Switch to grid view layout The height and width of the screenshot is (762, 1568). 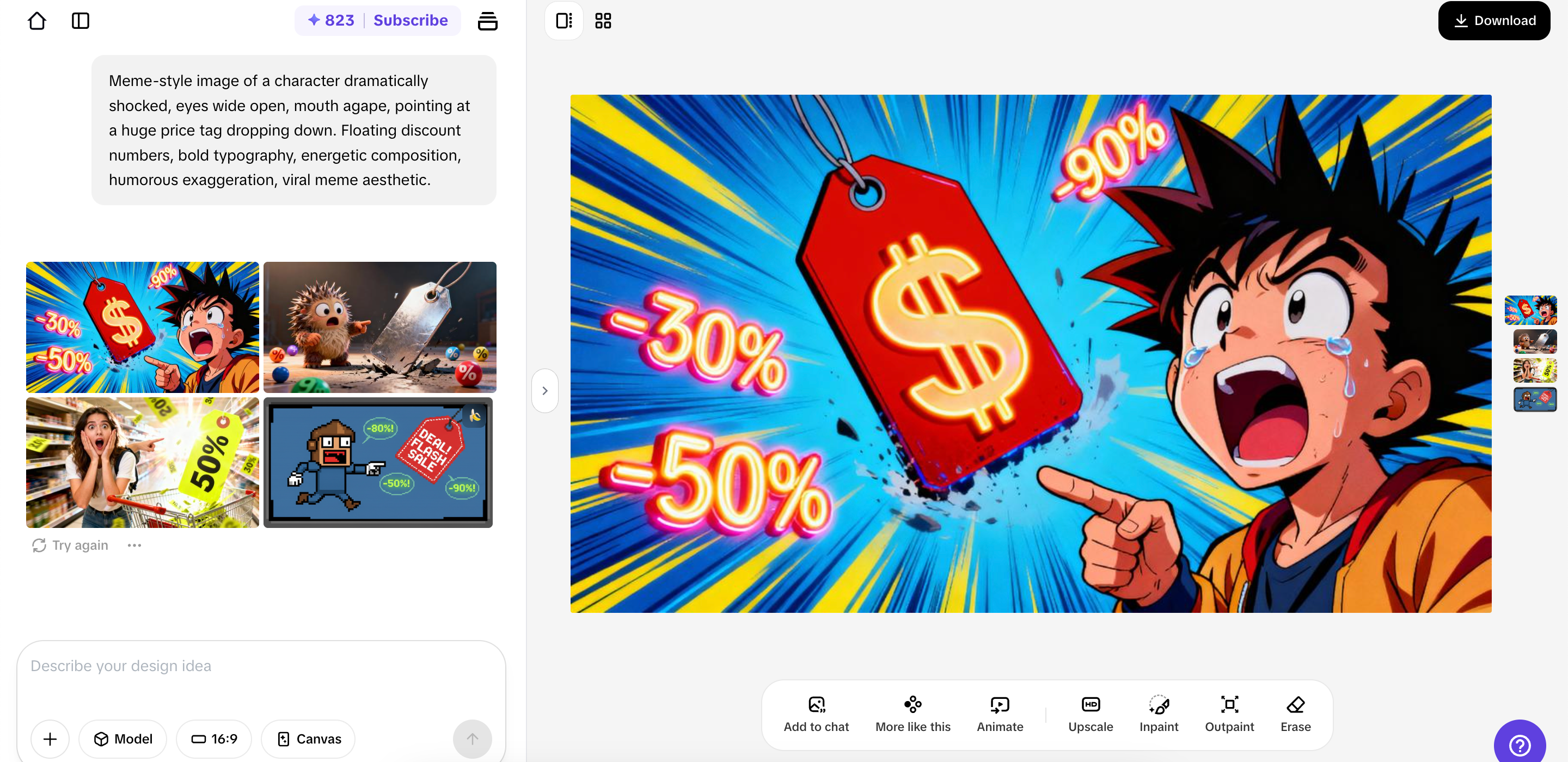(603, 21)
